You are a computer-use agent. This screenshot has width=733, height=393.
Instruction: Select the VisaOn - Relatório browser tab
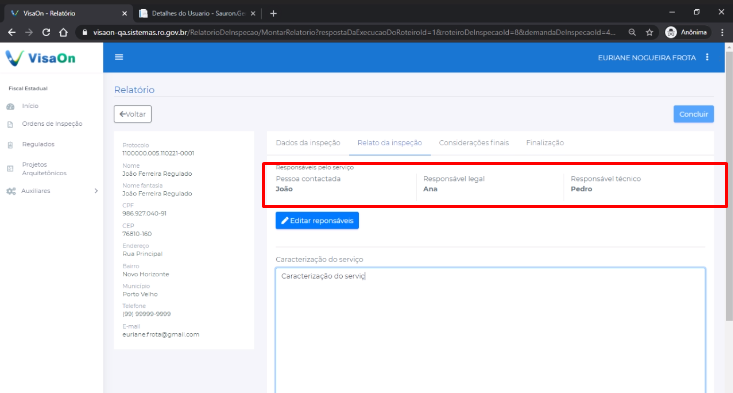(x=68, y=14)
